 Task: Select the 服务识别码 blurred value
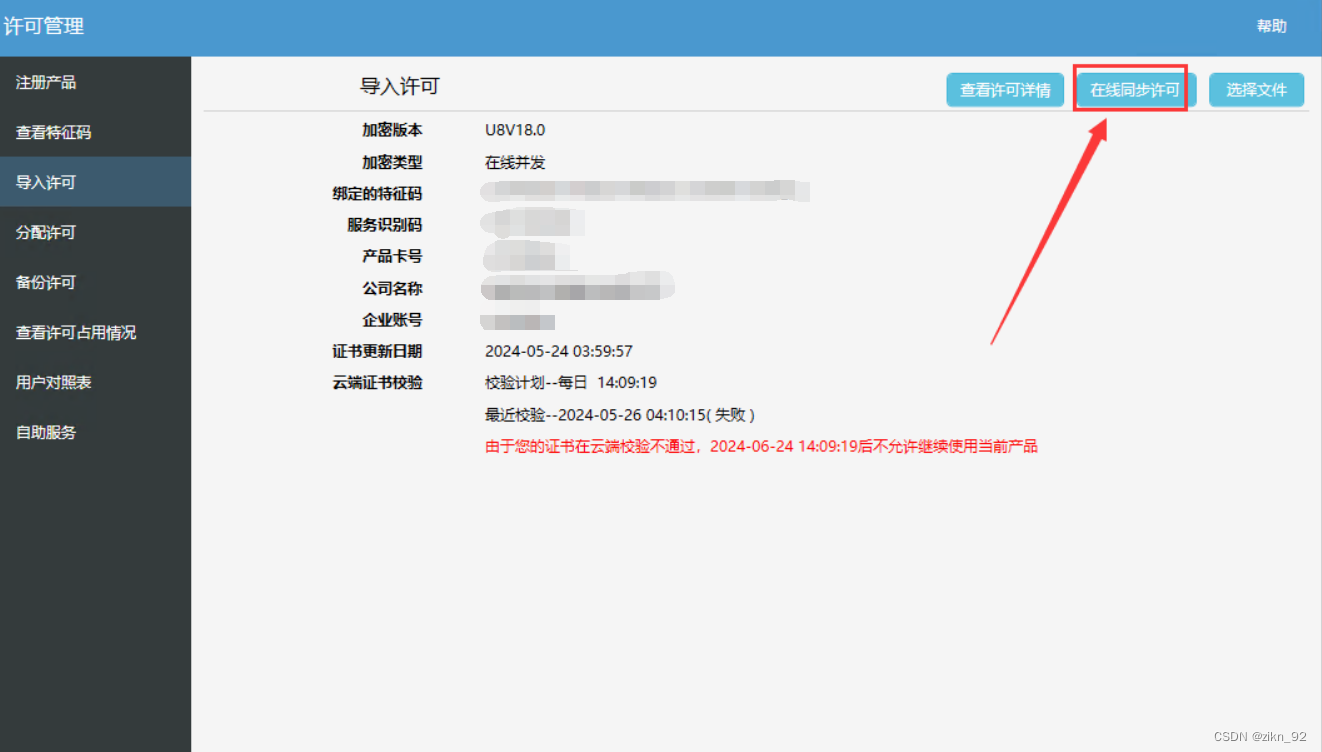pyautogui.click(x=530, y=223)
